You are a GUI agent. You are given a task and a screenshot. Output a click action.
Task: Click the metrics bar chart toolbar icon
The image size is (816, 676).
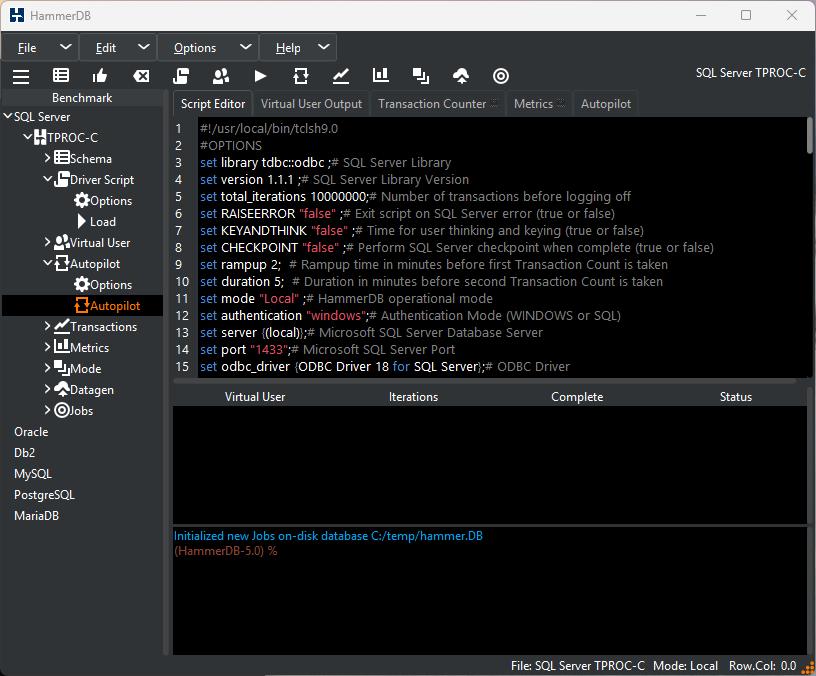tap(381, 75)
